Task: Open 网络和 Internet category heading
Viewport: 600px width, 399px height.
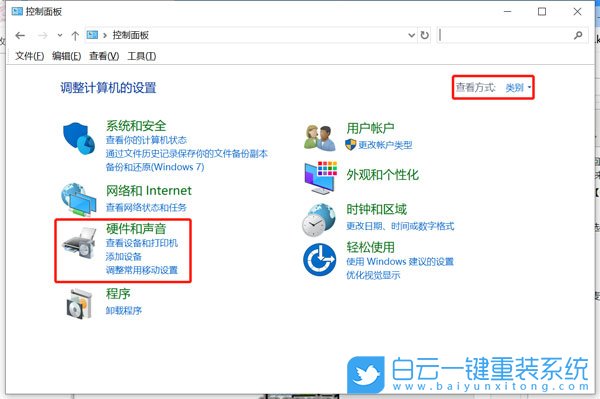Action: click(149, 190)
